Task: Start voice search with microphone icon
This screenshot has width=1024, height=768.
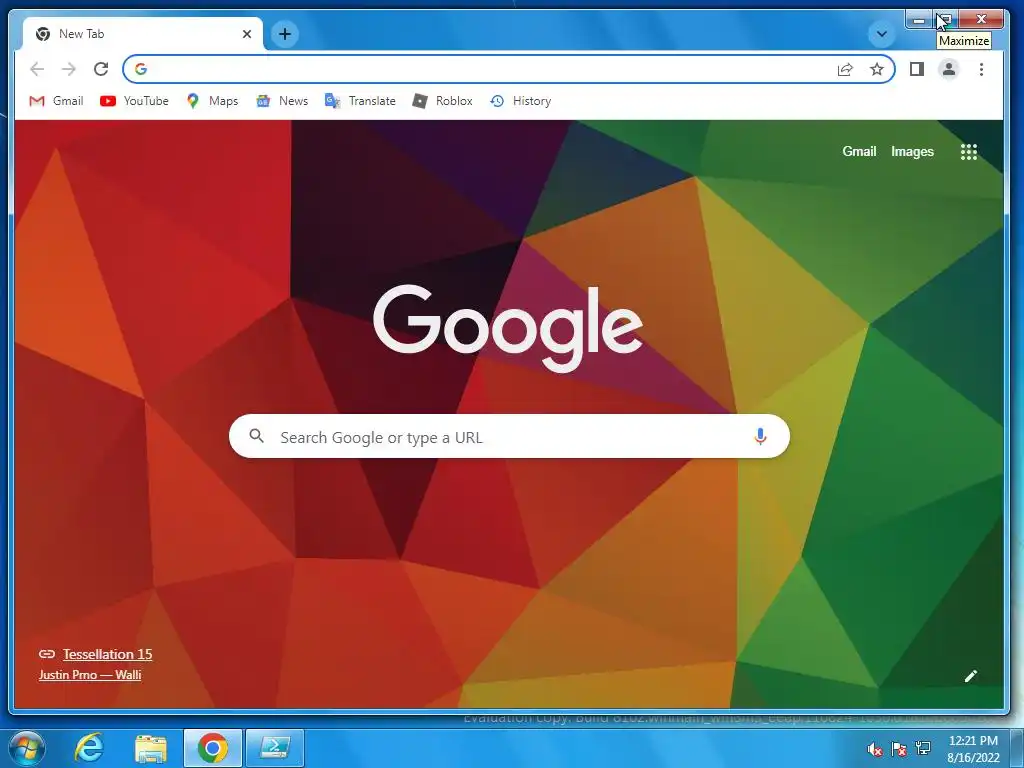Action: point(760,436)
